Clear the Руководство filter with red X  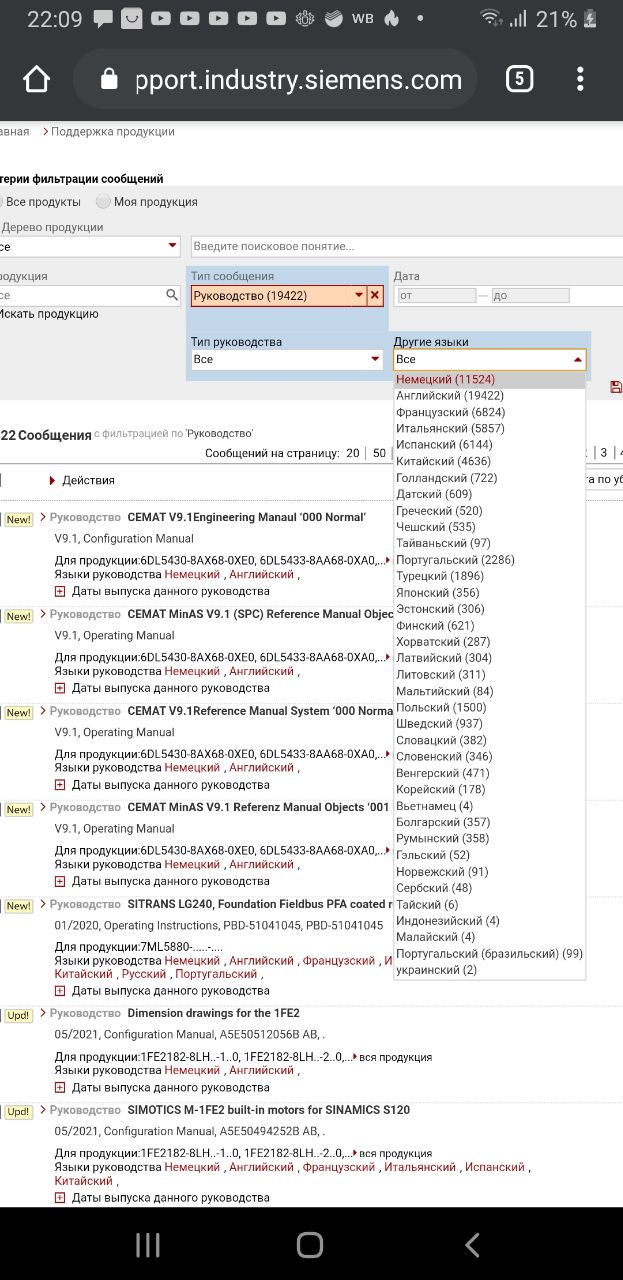pyautogui.click(x=375, y=295)
